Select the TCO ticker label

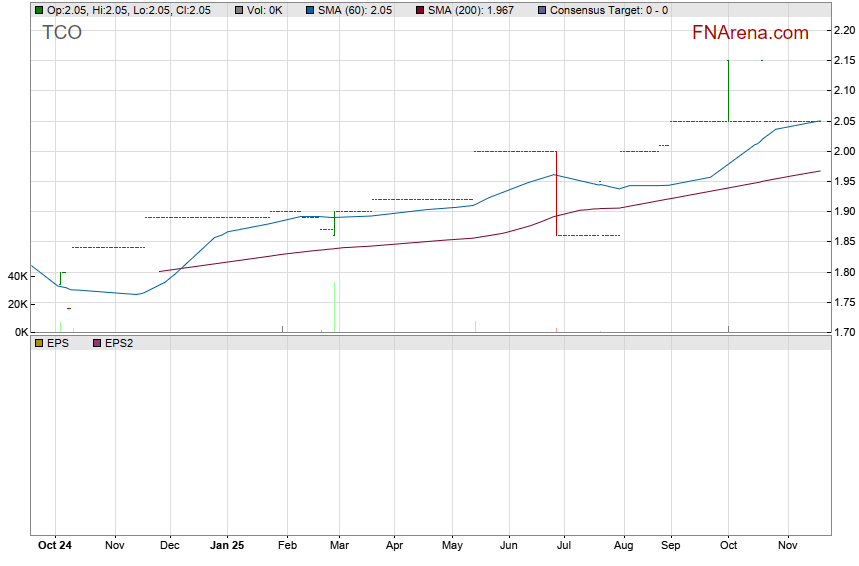62,33
